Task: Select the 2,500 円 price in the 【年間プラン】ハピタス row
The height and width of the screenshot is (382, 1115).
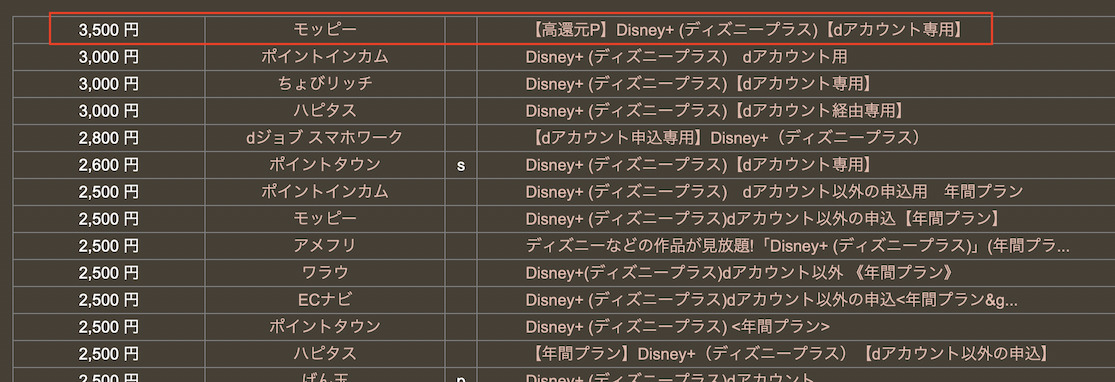Action: coord(109,354)
